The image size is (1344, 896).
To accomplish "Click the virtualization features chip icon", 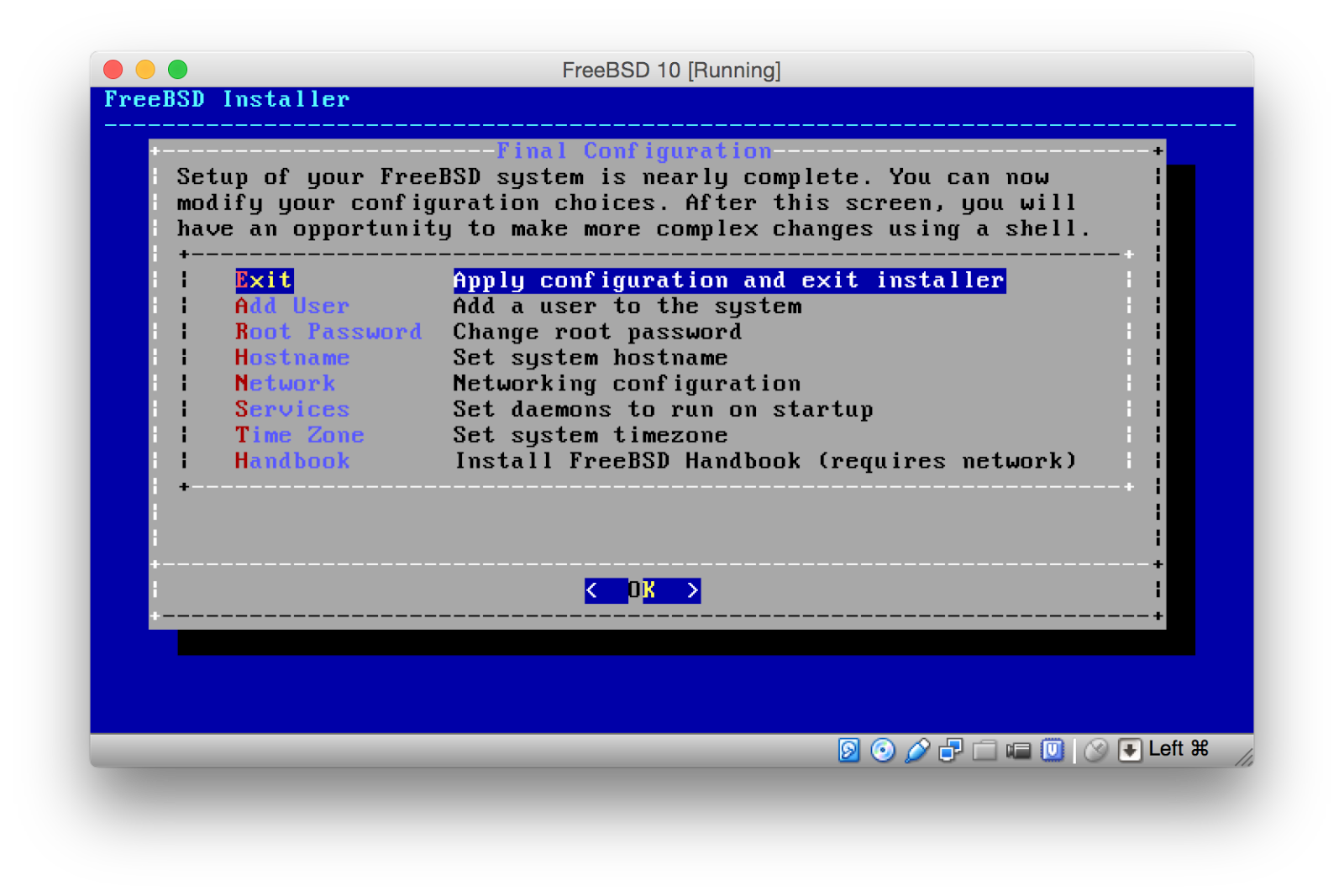I will coord(1053,751).
